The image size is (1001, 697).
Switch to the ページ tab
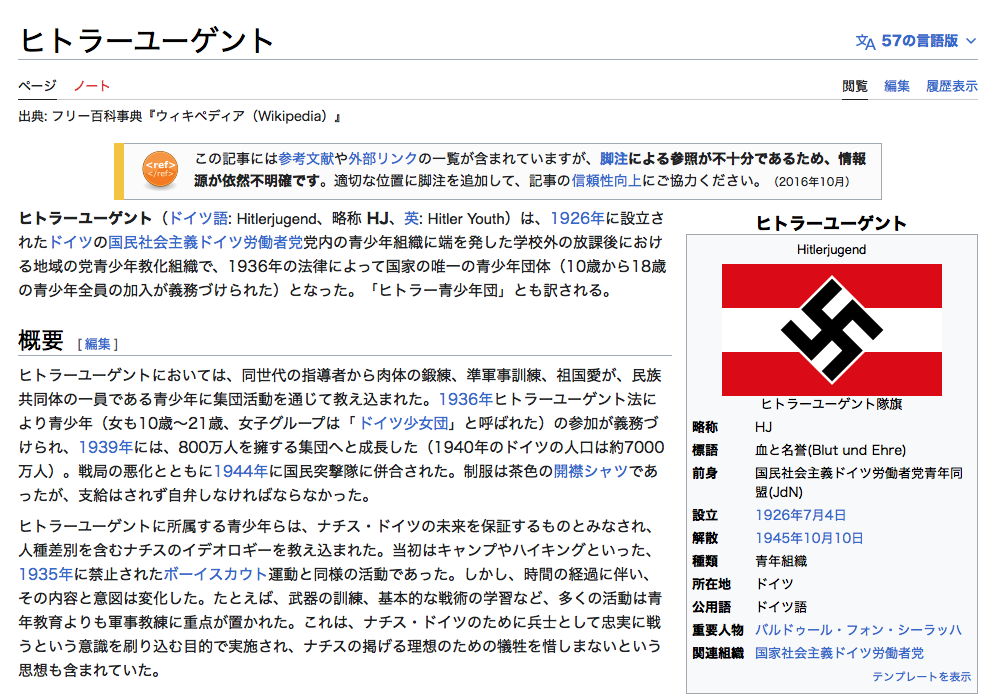tap(37, 86)
